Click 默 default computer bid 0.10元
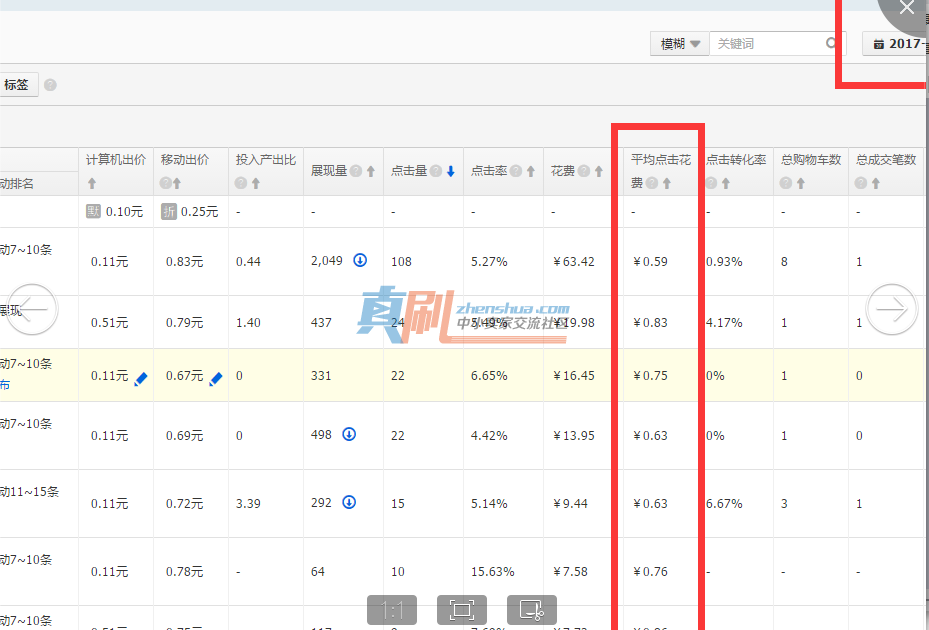Image resolution: width=929 pixels, height=630 pixels. point(115,212)
